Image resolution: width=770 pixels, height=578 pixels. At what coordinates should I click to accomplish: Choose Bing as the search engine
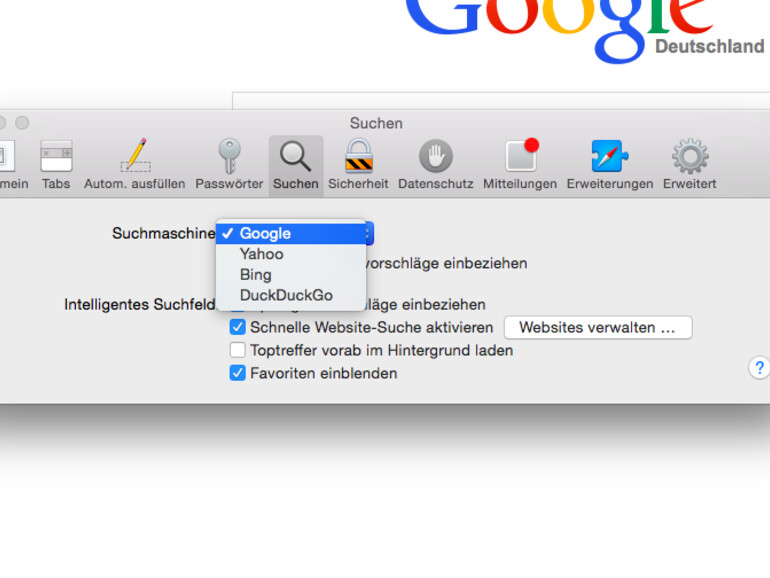[x=291, y=275]
